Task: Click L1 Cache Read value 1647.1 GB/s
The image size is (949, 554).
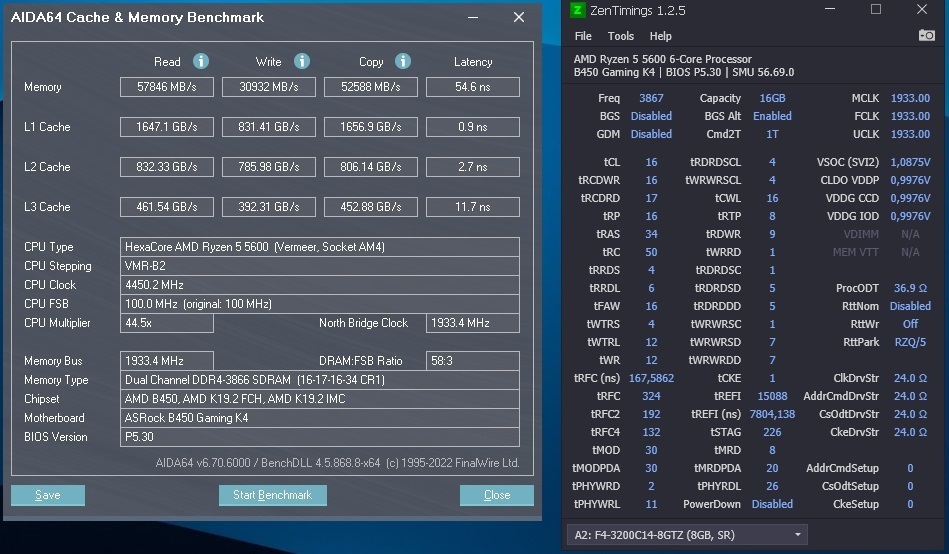Action: 166,127
